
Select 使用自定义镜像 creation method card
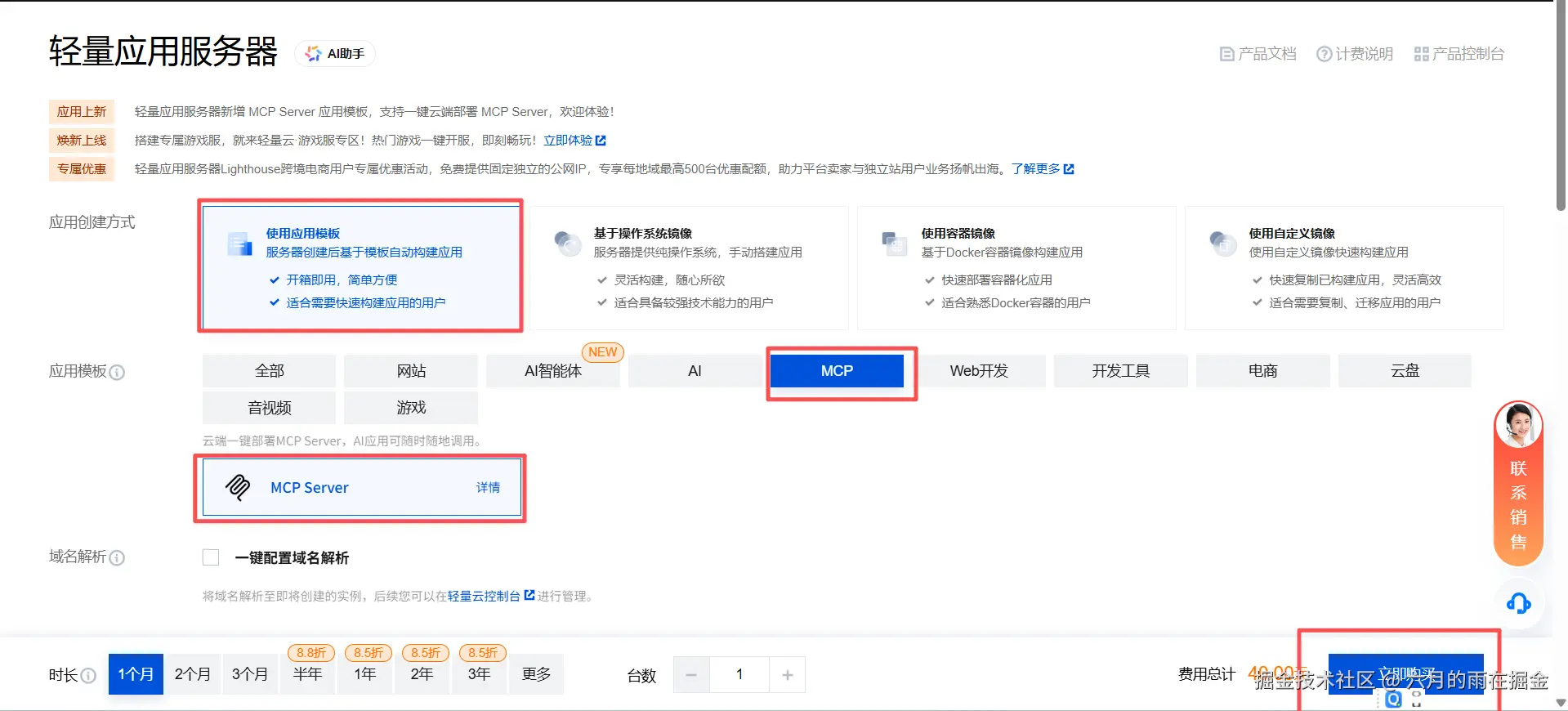(x=1344, y=267)
